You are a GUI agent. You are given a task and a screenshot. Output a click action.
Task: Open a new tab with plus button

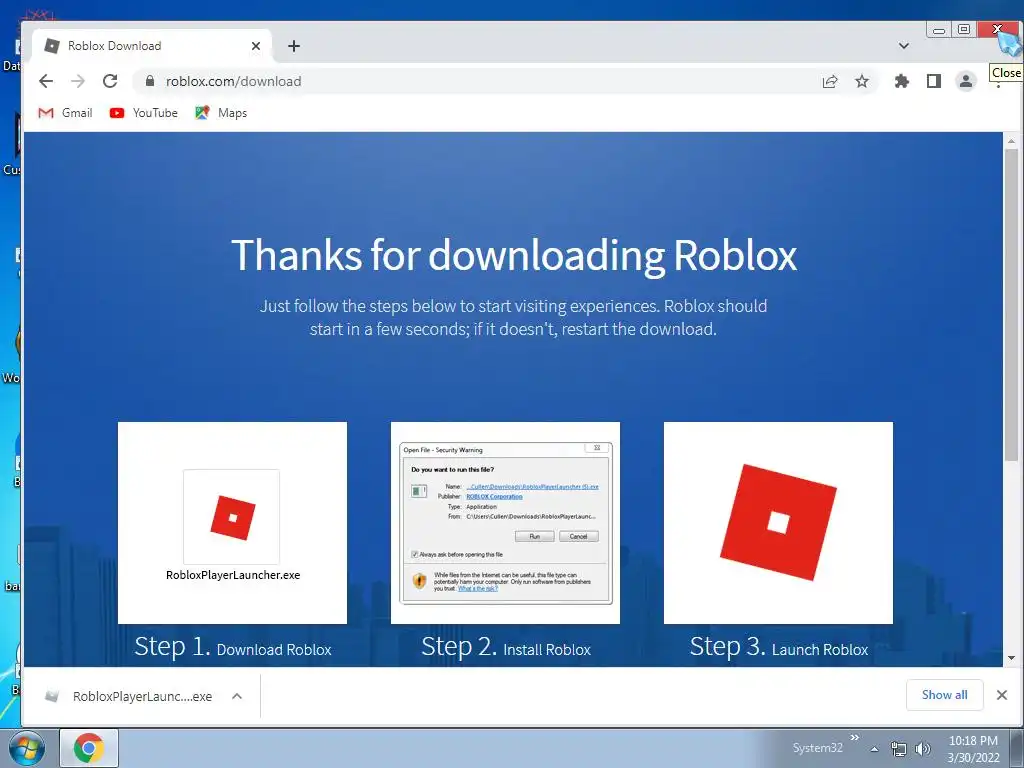coord(294,46)
